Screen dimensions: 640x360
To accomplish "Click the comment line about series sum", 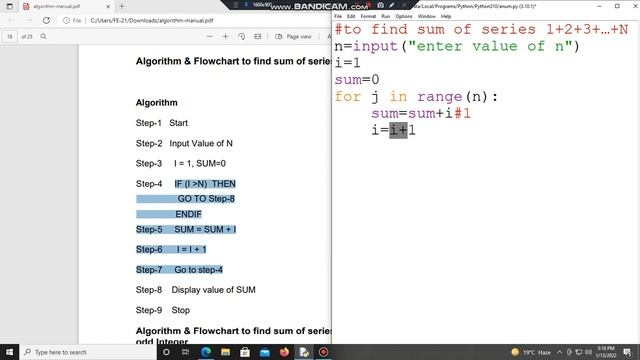I will [x=481, y=29].
